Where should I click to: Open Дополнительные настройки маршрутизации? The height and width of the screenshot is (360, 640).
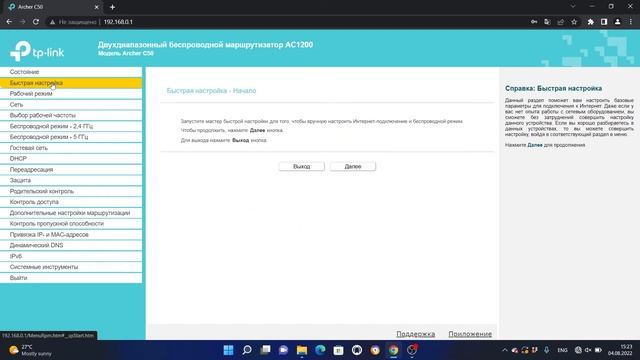tap(71, 213)
